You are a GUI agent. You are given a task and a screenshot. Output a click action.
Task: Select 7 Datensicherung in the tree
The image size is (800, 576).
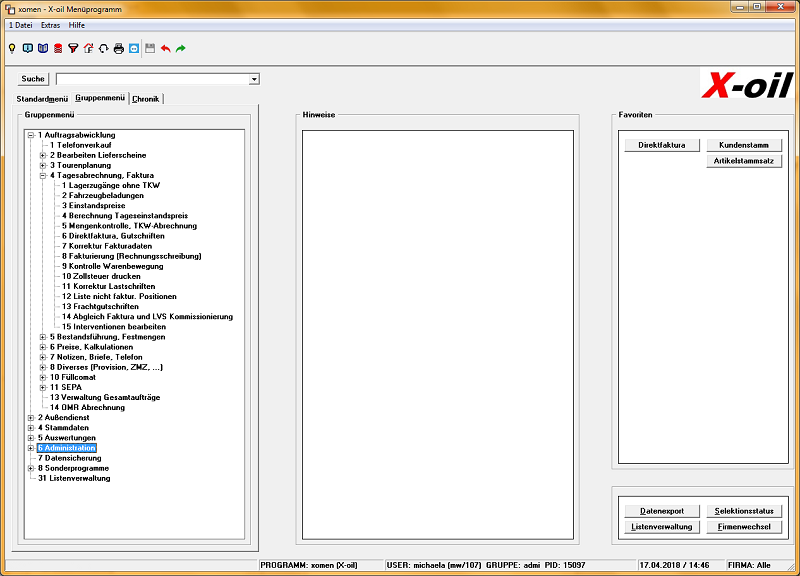pos(69,458)
